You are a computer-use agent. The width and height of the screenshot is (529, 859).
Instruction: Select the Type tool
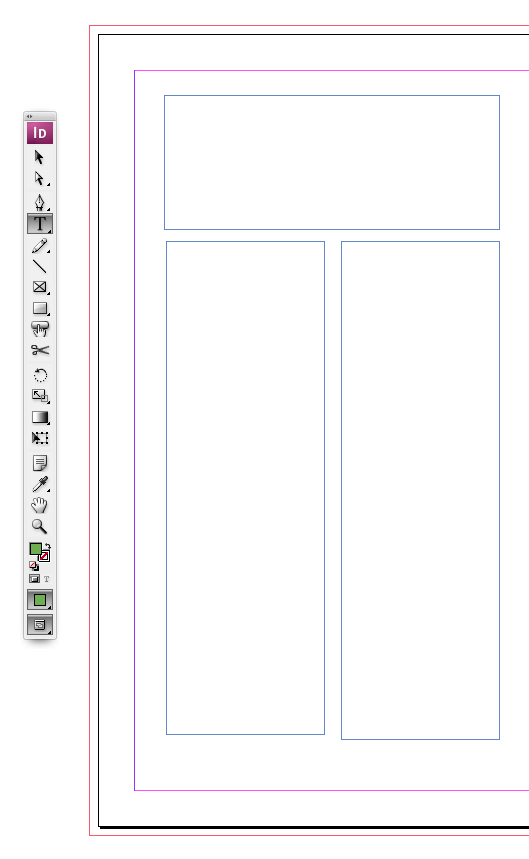[x=40, y=224]
